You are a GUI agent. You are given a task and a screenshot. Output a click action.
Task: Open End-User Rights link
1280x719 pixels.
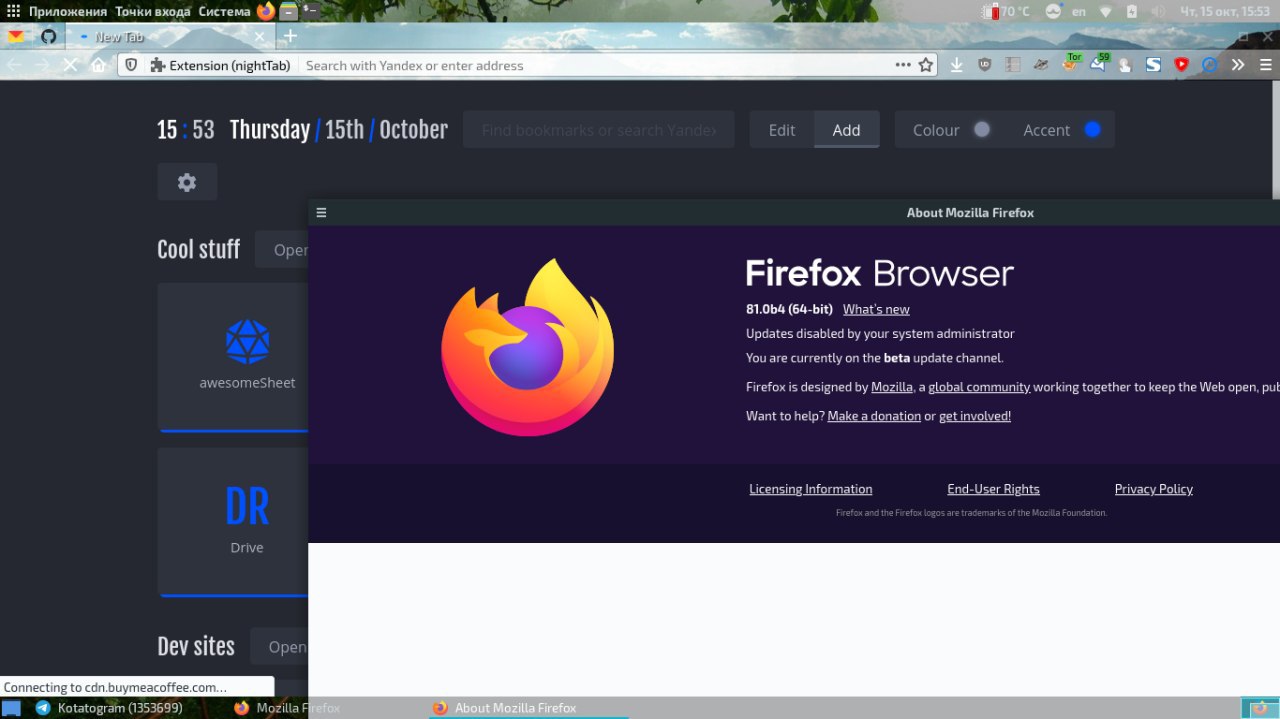(x=993, y=489)
